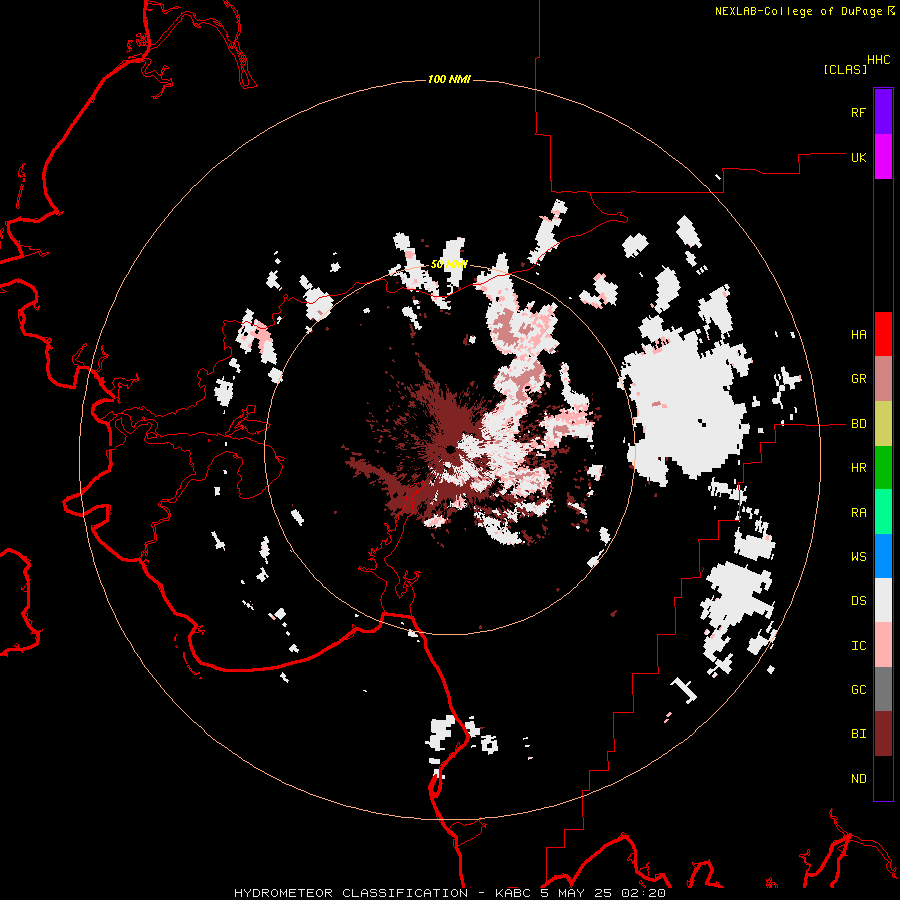900x900 pixels.
Task: Select the BI dark-red legend swatch
Action: coord(883,734)
